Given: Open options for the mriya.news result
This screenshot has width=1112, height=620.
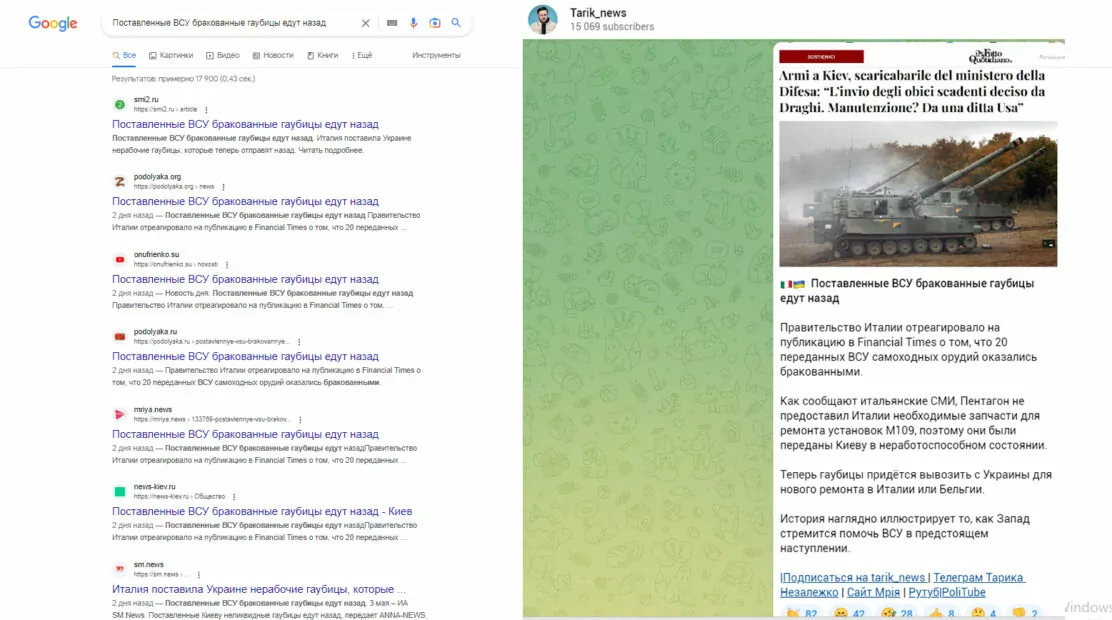Looking at the screenshot, I should coord(300,420).
